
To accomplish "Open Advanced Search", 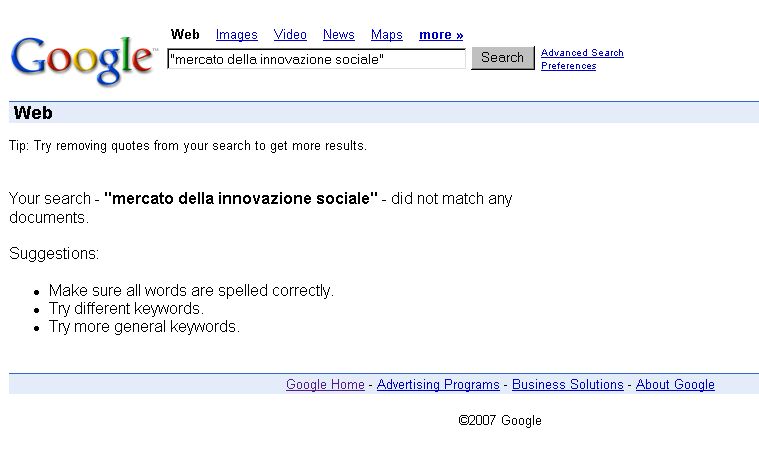I will click(582, 53).
